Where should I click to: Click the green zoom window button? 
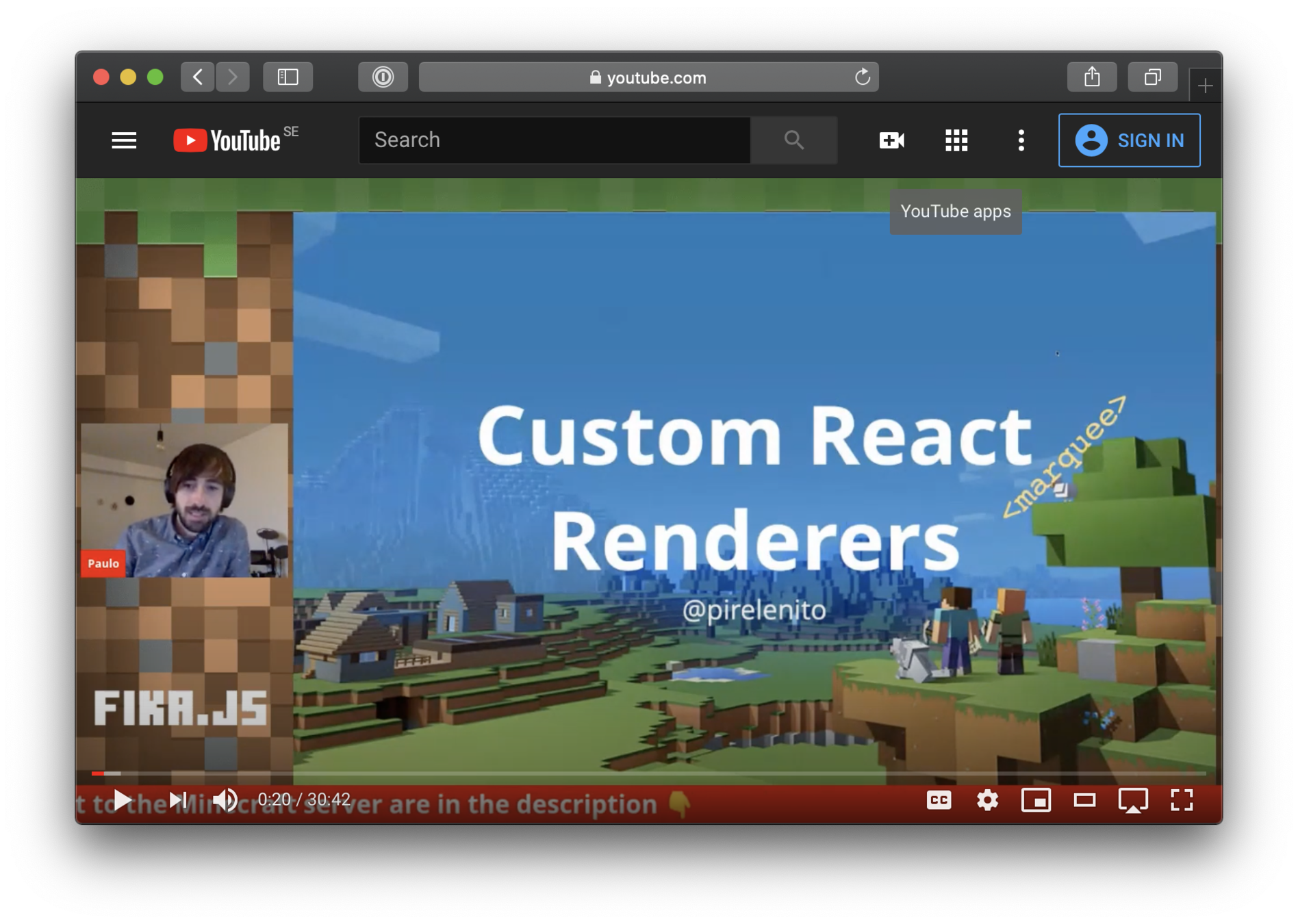(155, 77)
